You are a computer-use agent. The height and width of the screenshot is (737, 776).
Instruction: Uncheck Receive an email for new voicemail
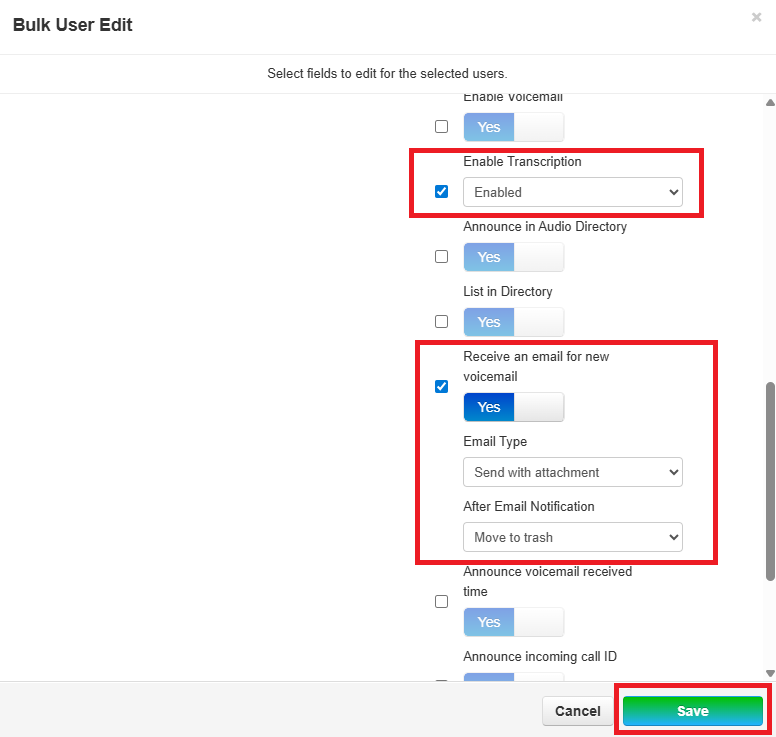click(x=441, y=387)
